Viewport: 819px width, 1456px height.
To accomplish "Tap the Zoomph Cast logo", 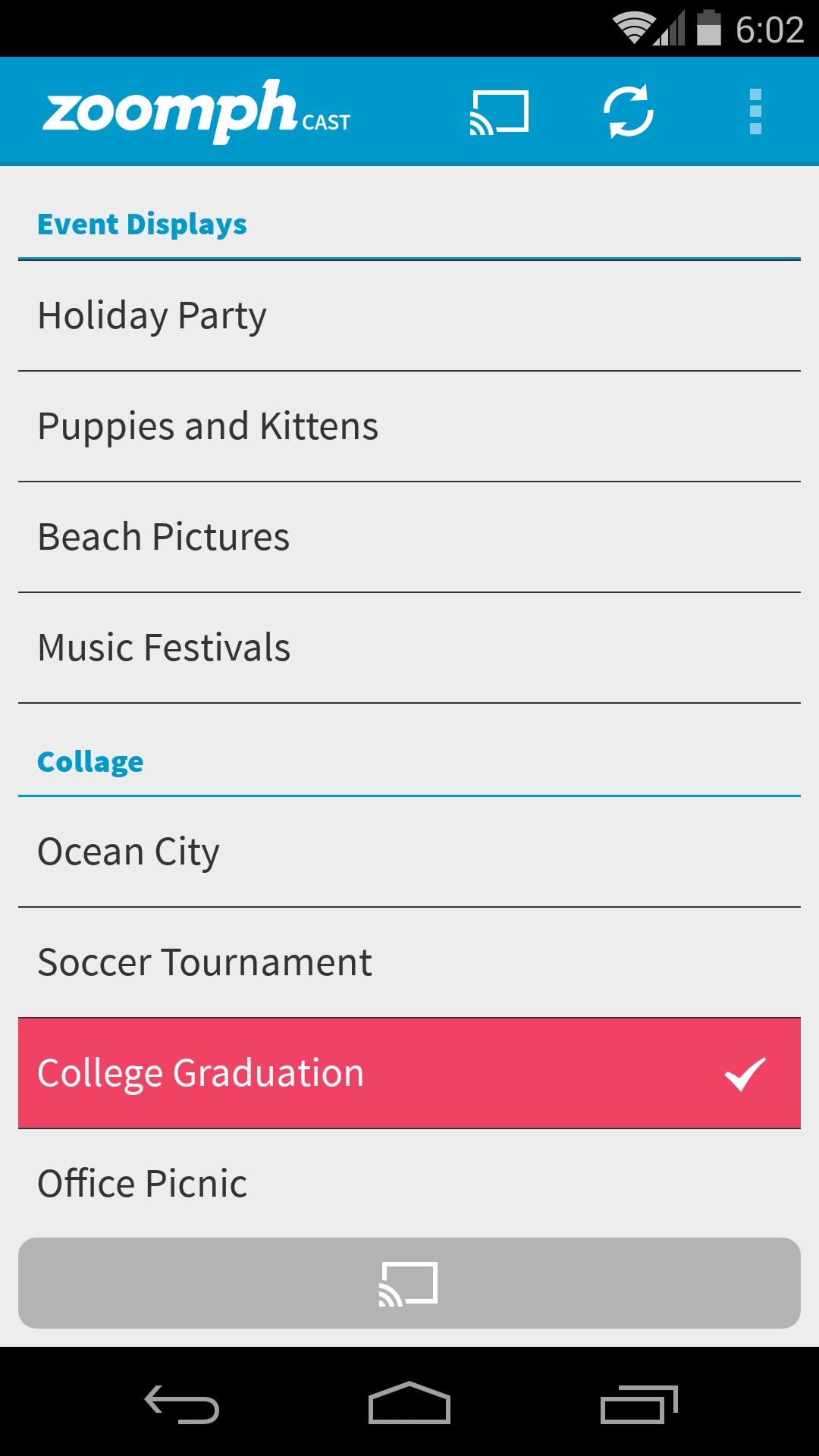I will tap(197, 111).
